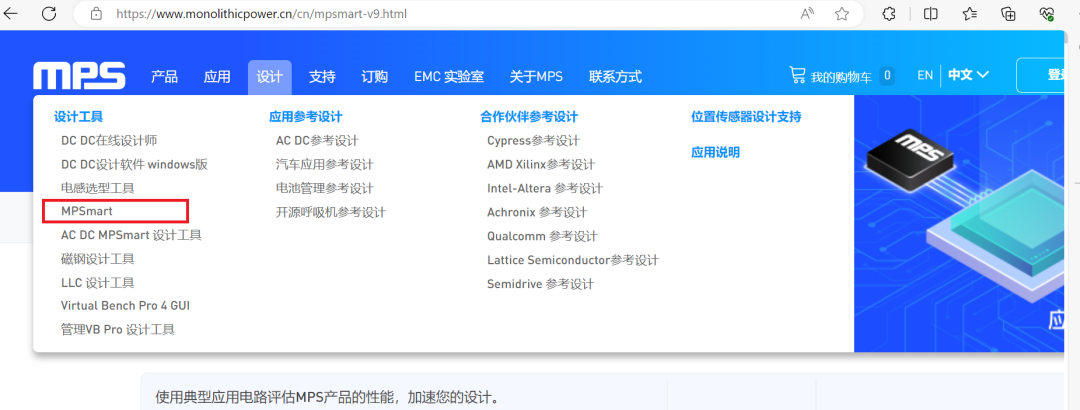Open browser extensions puzzle icon
Image resolution: width=1080 pixels, height=410 pixels.
click(889, 13)
